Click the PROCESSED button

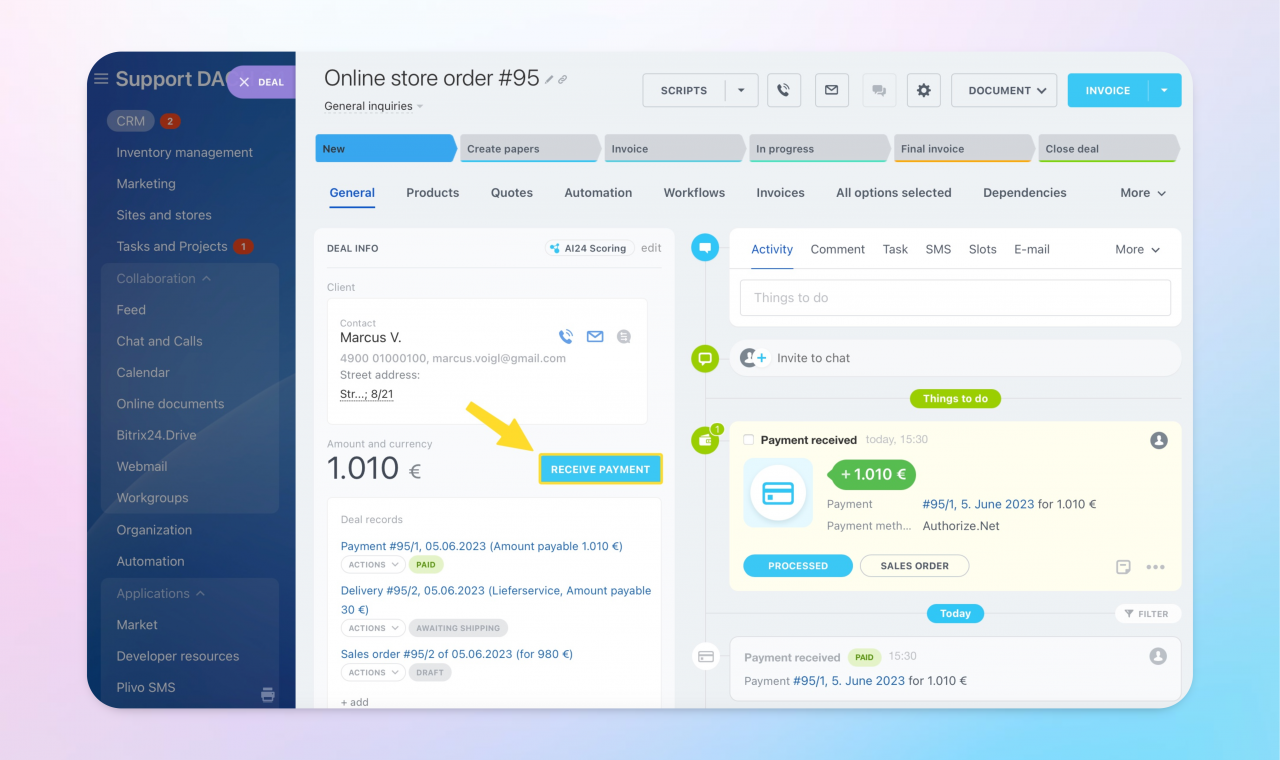pos(798,566)
